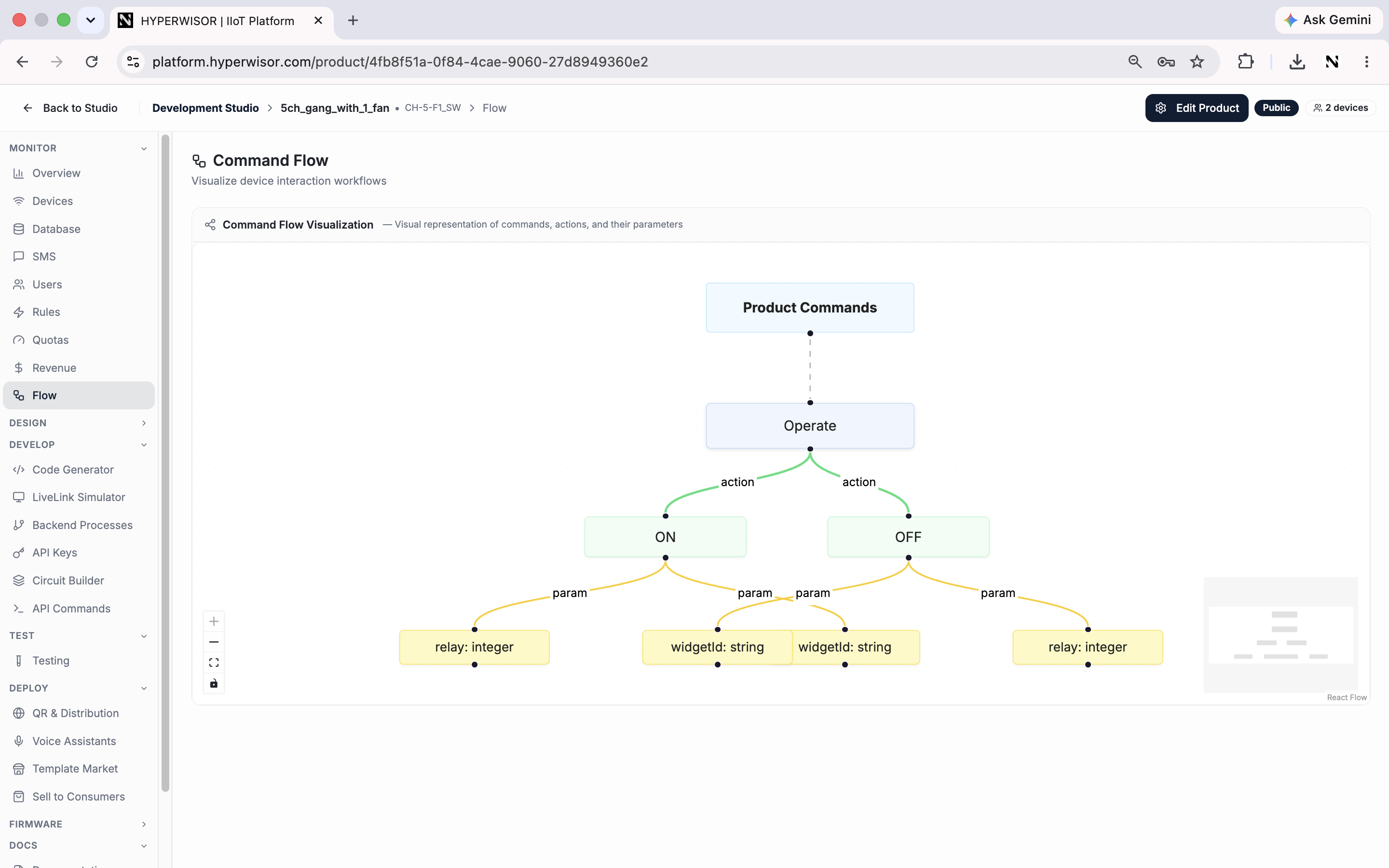Screen dimensions: 1389x868
Task: Zoom out the flow canvas
Action: tap(214, 642)
